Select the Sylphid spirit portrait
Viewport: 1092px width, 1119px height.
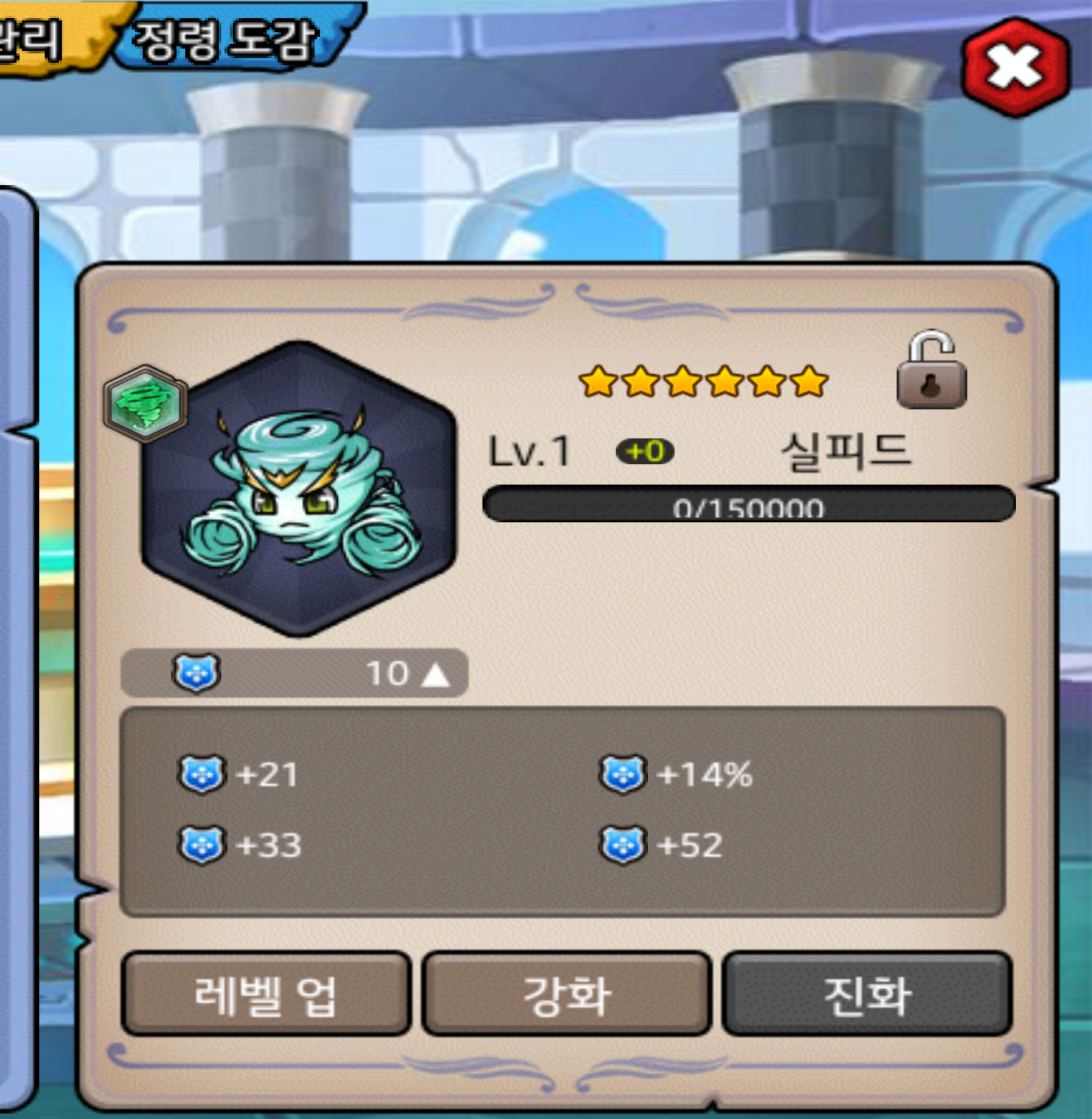tap(299, 489)
